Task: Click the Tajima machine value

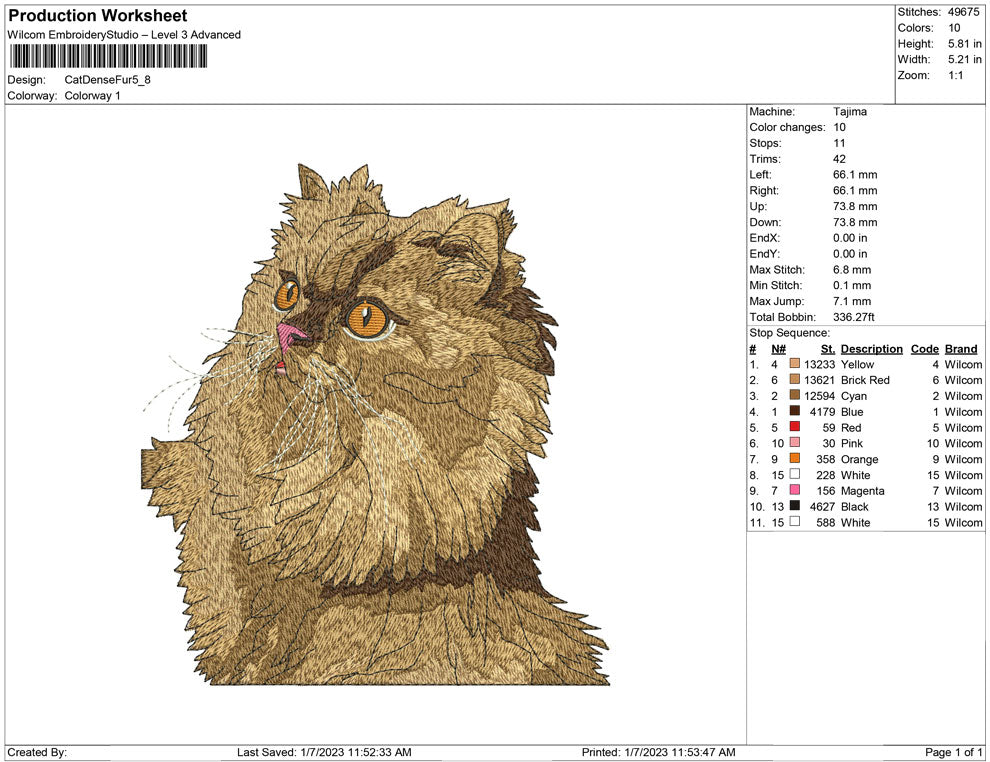Action: pyautogui.click(x=848, y=111)
